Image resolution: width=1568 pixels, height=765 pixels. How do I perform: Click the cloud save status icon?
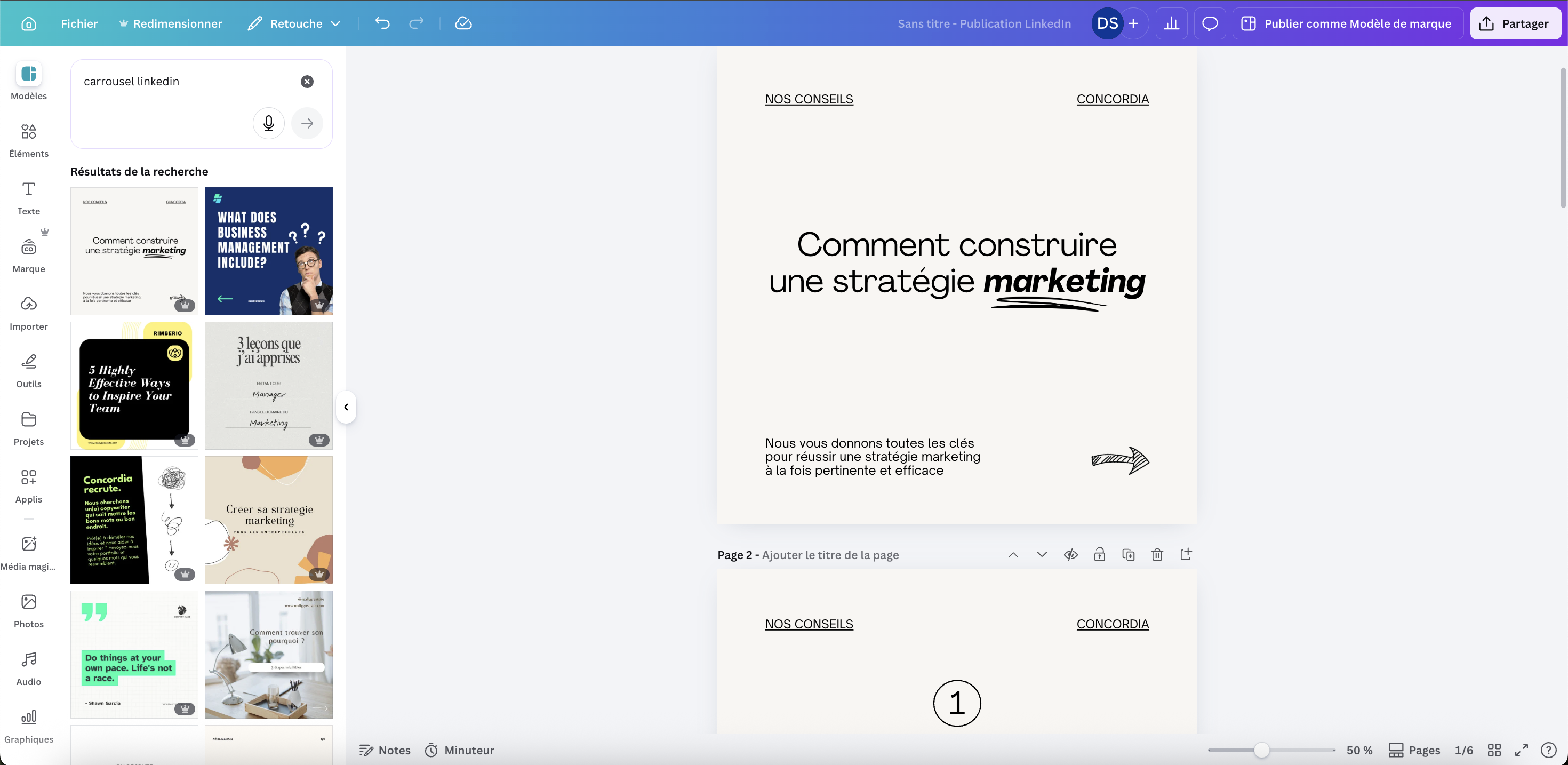463,23
